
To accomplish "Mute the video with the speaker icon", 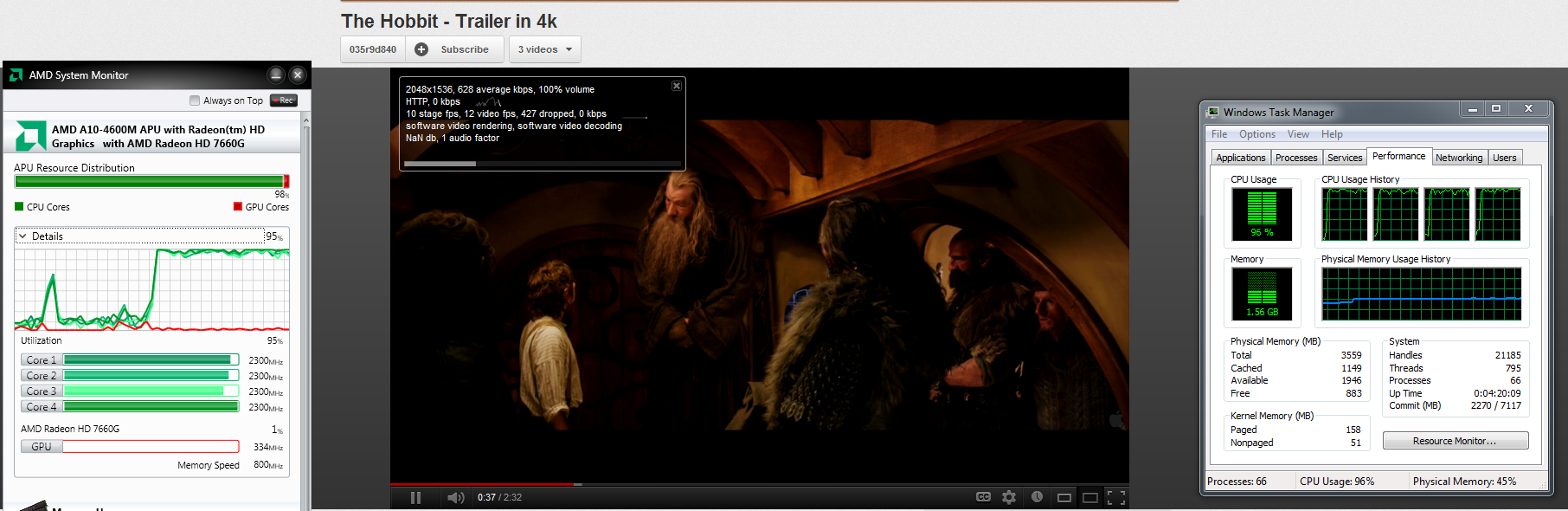I will click(455, 497).
